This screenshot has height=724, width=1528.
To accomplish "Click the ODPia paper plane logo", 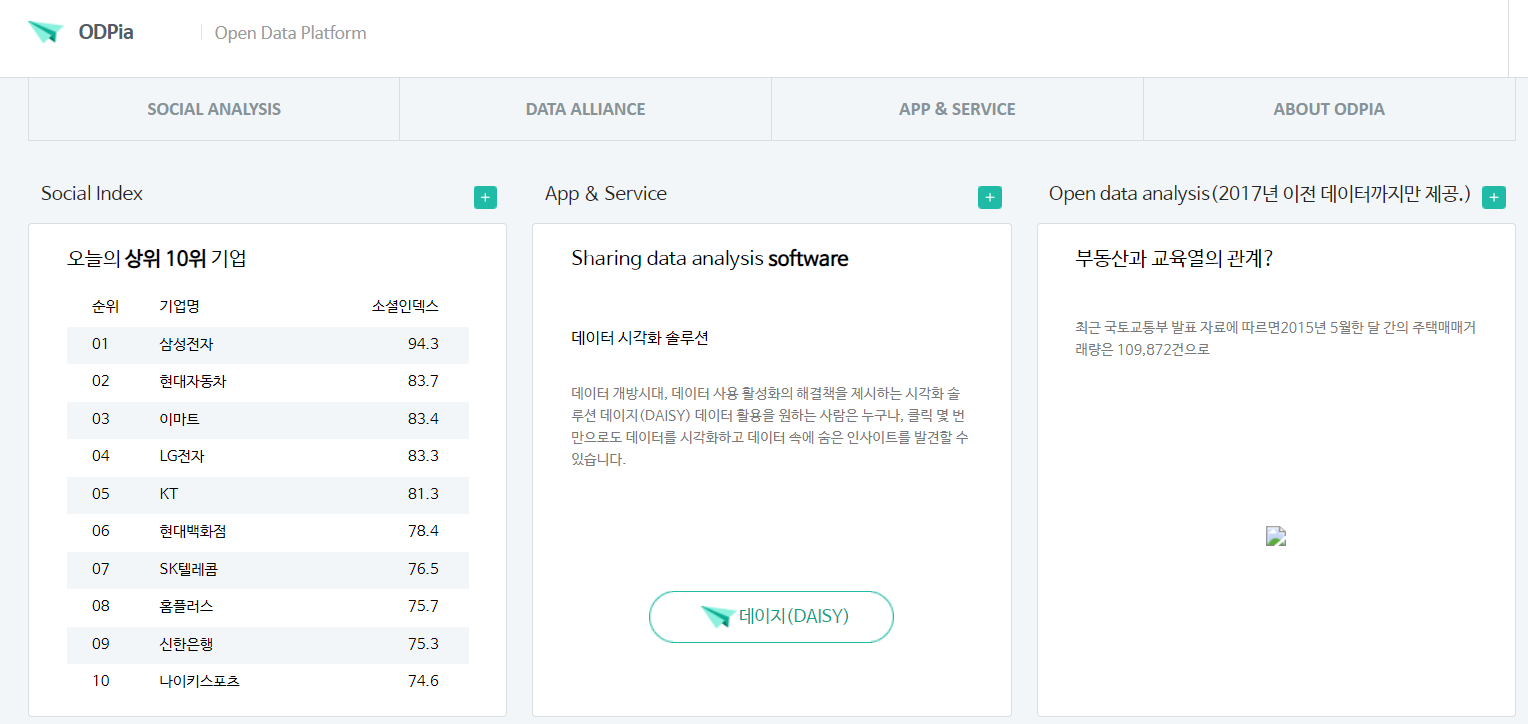I will click(x=46, y=32).
